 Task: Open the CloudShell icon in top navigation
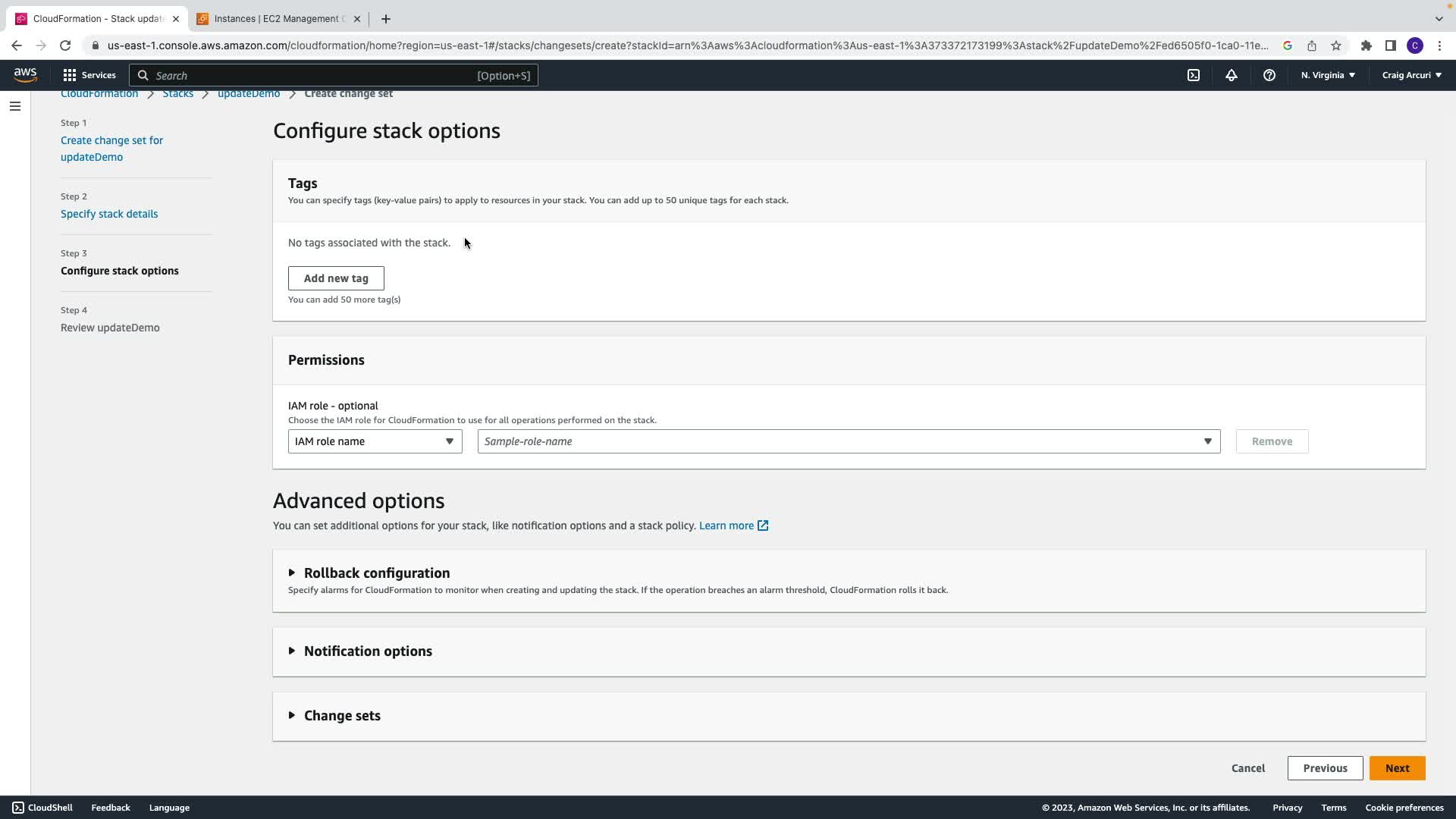pyautogui.click(x=1194, y=75)
